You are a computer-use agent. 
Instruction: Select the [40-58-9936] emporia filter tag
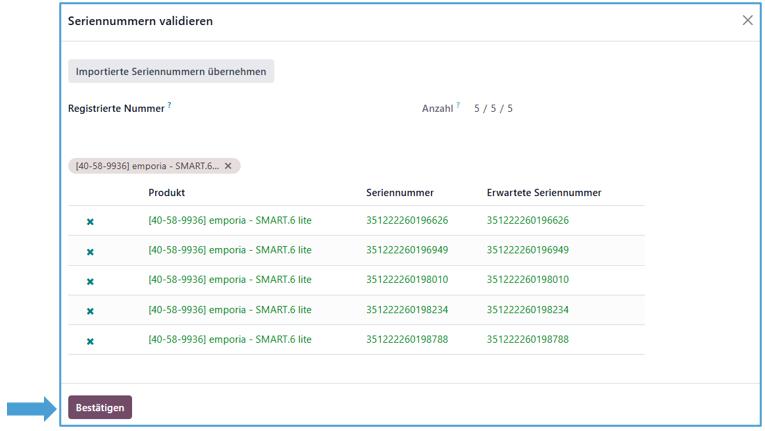tap(146, 166)
